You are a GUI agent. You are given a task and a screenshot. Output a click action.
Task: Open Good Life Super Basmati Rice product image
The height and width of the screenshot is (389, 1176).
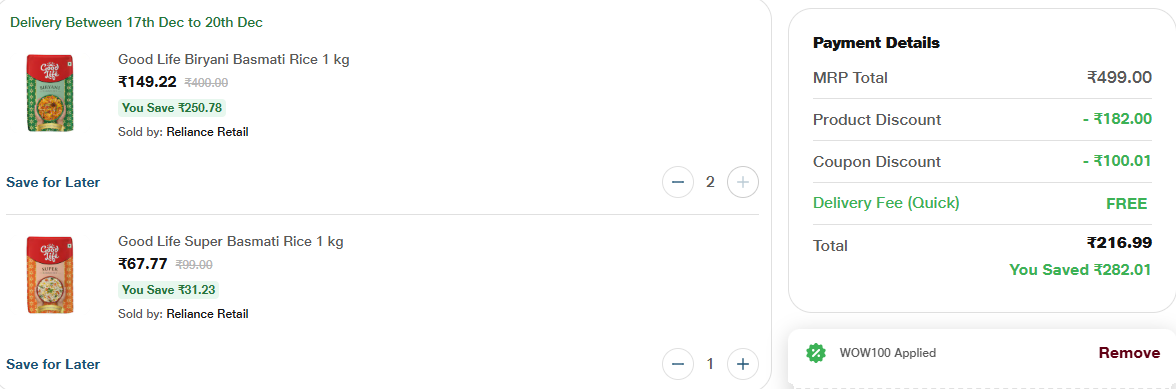point(50,274)
